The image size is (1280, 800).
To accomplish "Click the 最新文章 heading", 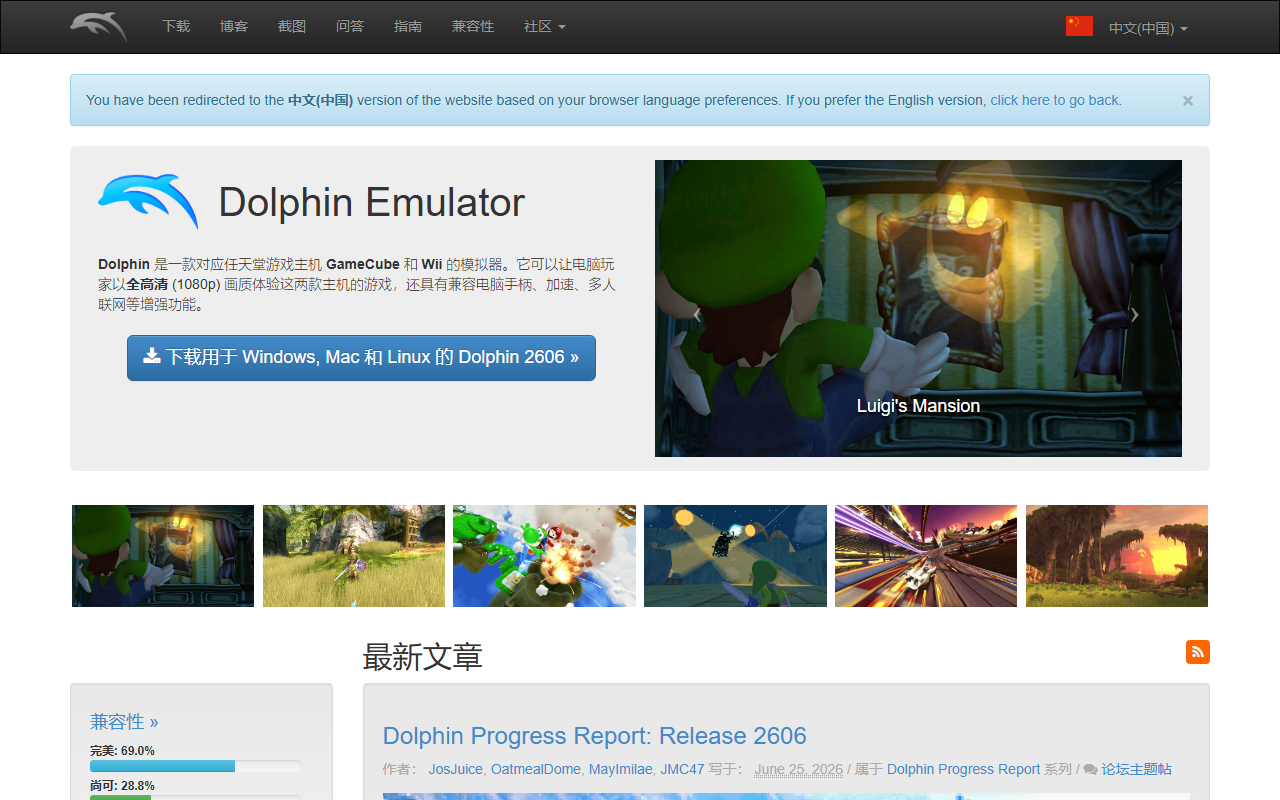I will pyautogui.click(x=422, y=657).
